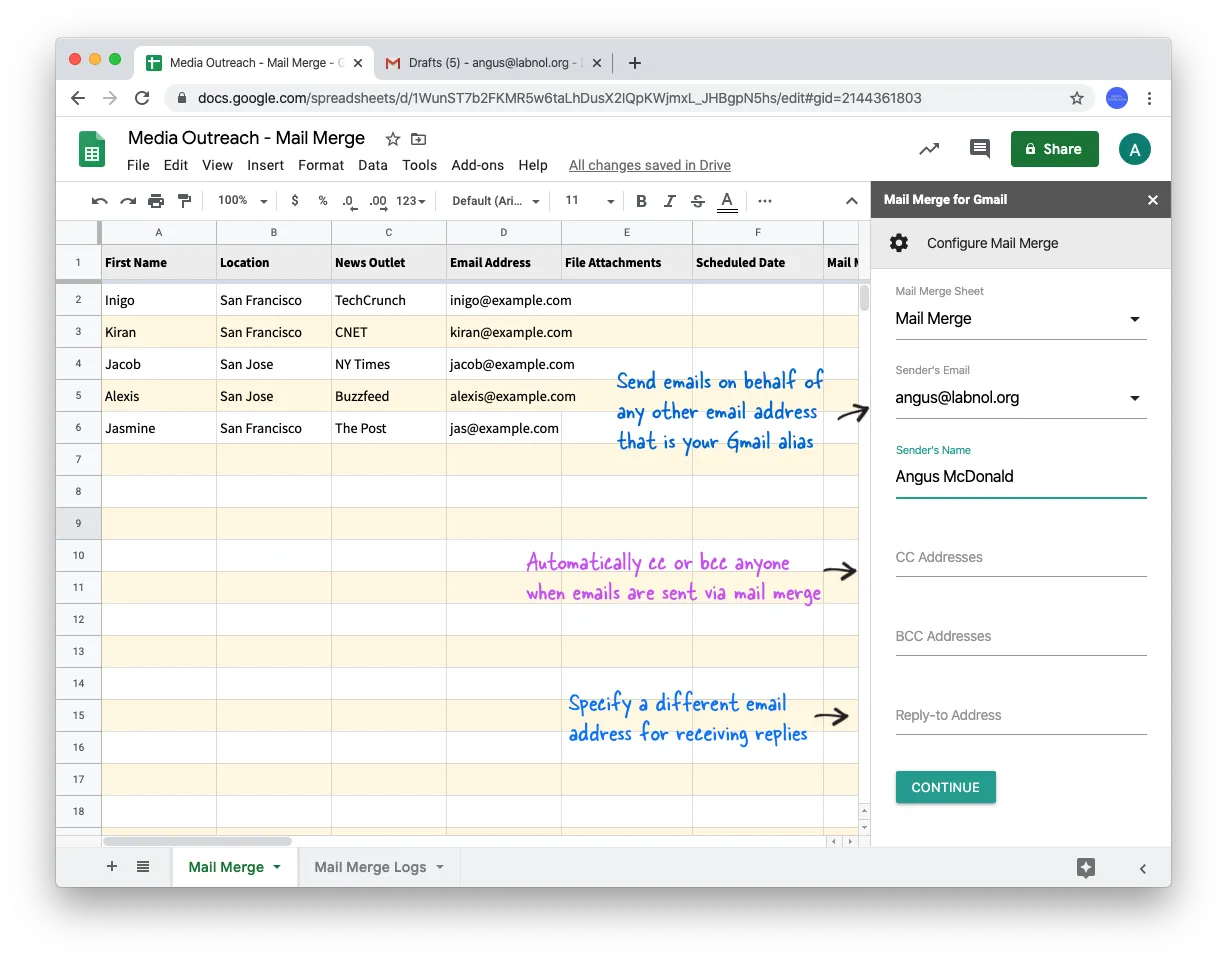Expand the number format 123 menu
This screenshot has width=1227, height=961.
point(407,201)
